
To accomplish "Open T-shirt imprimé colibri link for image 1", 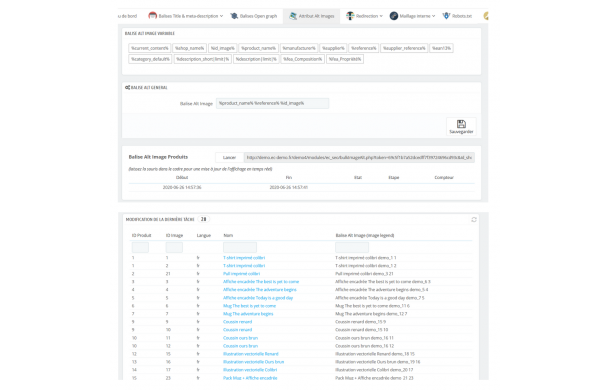I will point(244,258).
